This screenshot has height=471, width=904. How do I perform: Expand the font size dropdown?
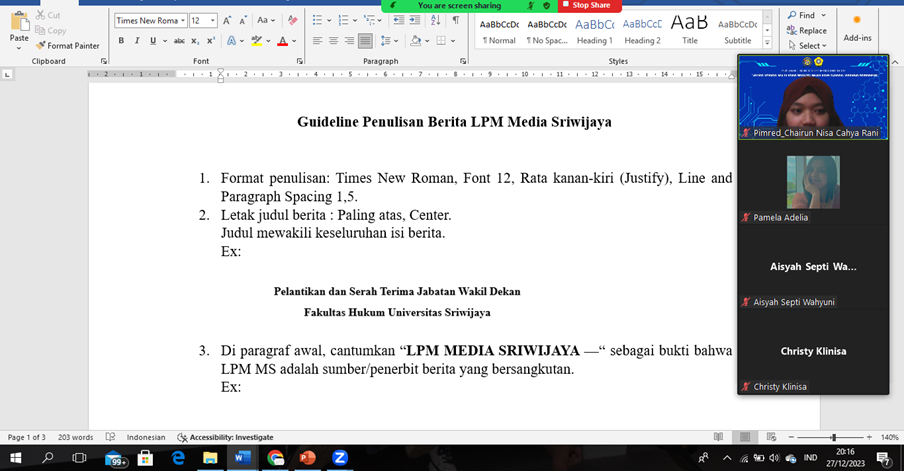213,20
